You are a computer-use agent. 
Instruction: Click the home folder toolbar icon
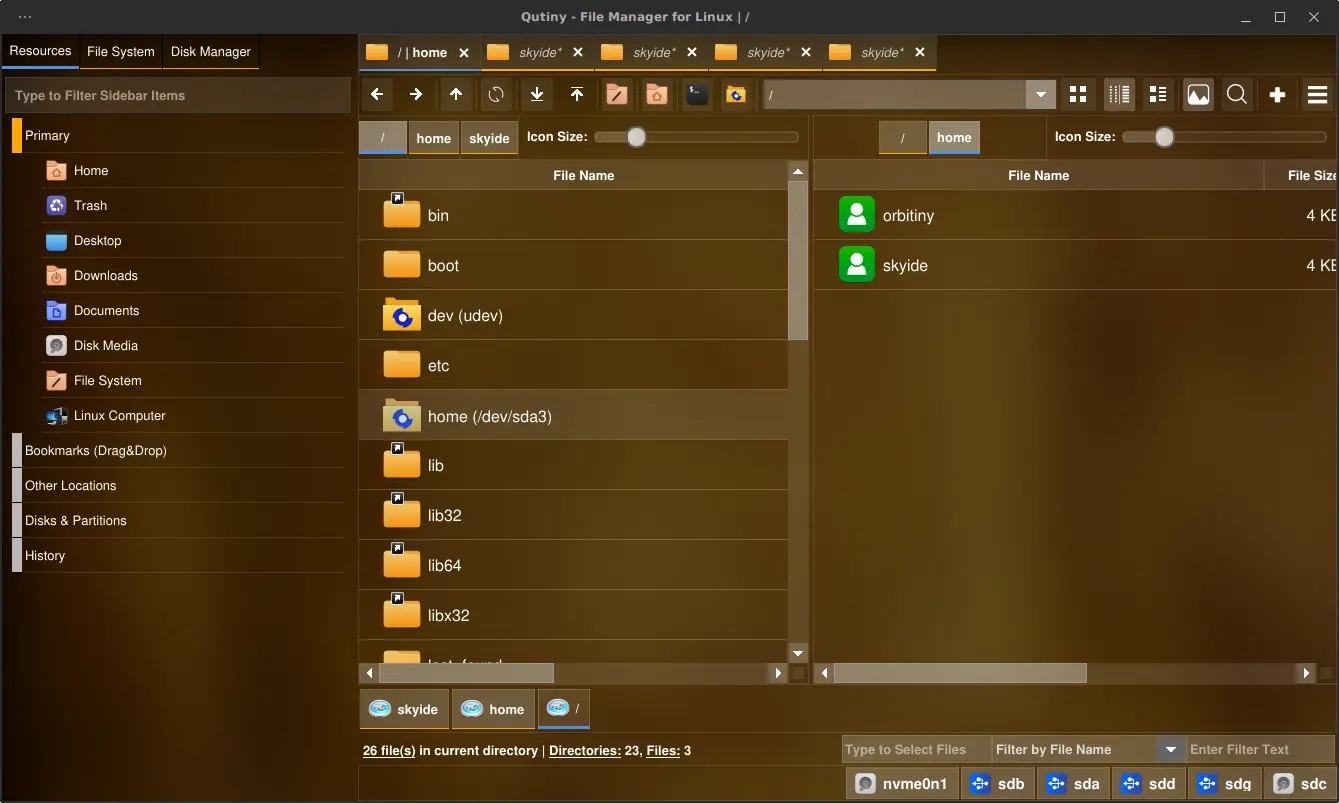(x=656, y=95)
